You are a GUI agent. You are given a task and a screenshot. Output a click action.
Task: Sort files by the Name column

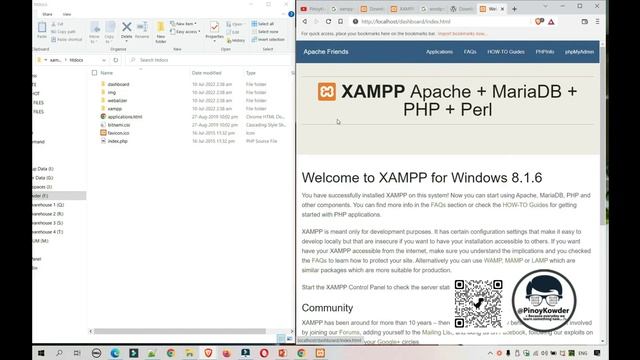pyautogui.click(x=107, y=73)
